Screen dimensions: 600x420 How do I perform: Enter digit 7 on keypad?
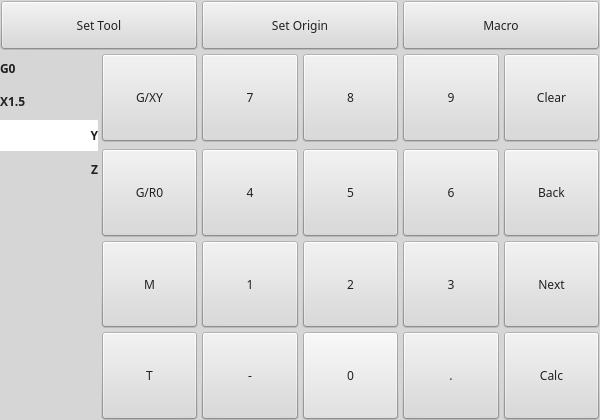pyautogui.click(x=250, y=97)
